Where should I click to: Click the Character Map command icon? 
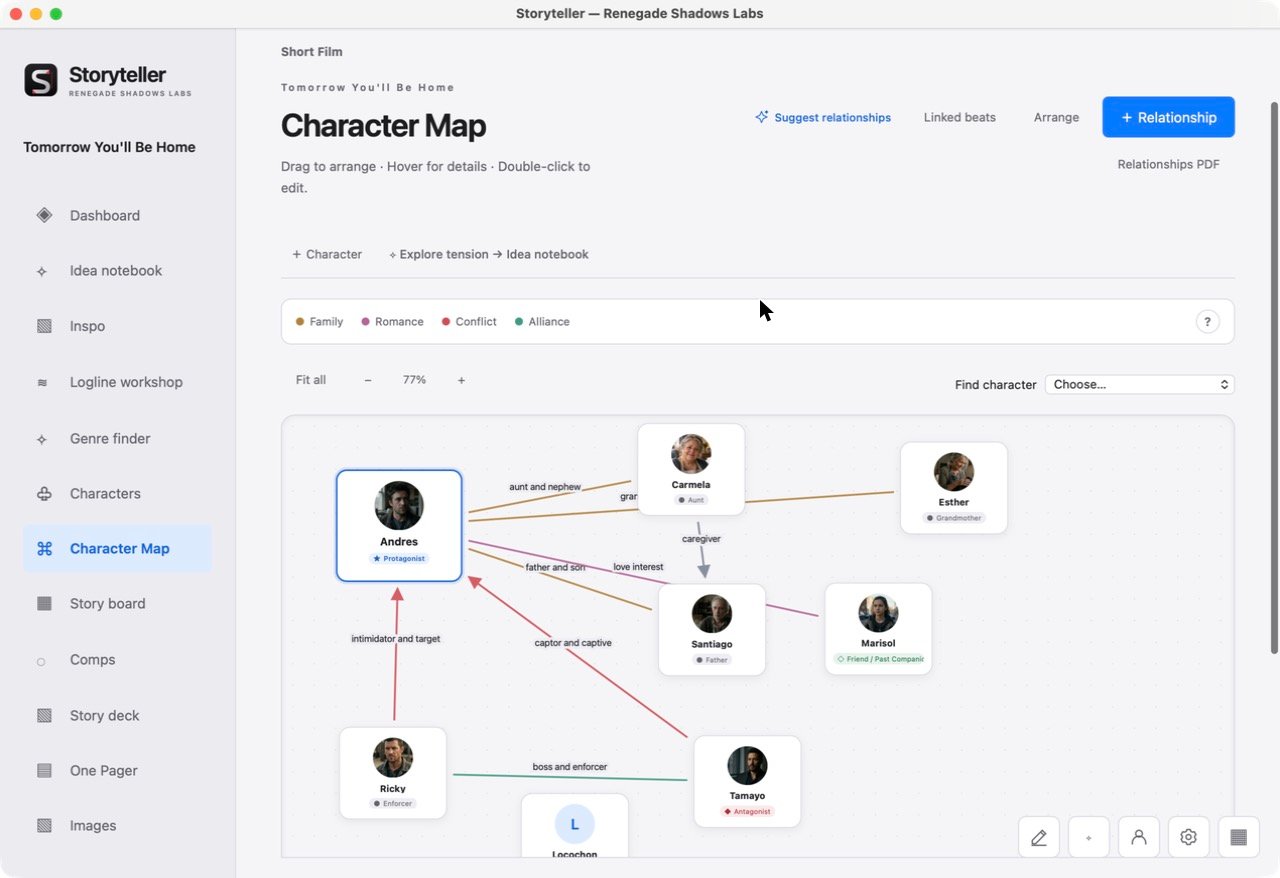pos(44,548)
